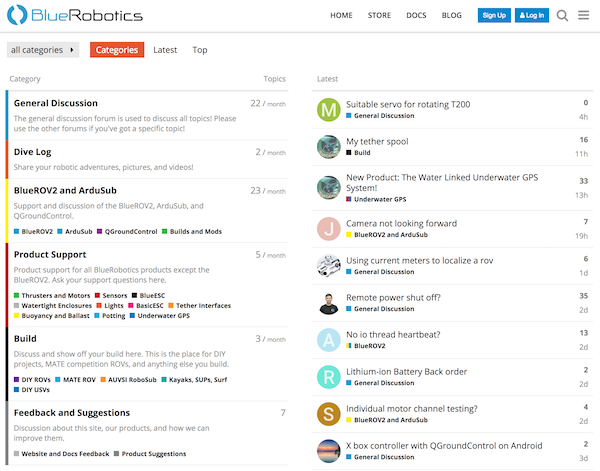
Task: Expand the all categories dropdown
Action: click(42, 50)
